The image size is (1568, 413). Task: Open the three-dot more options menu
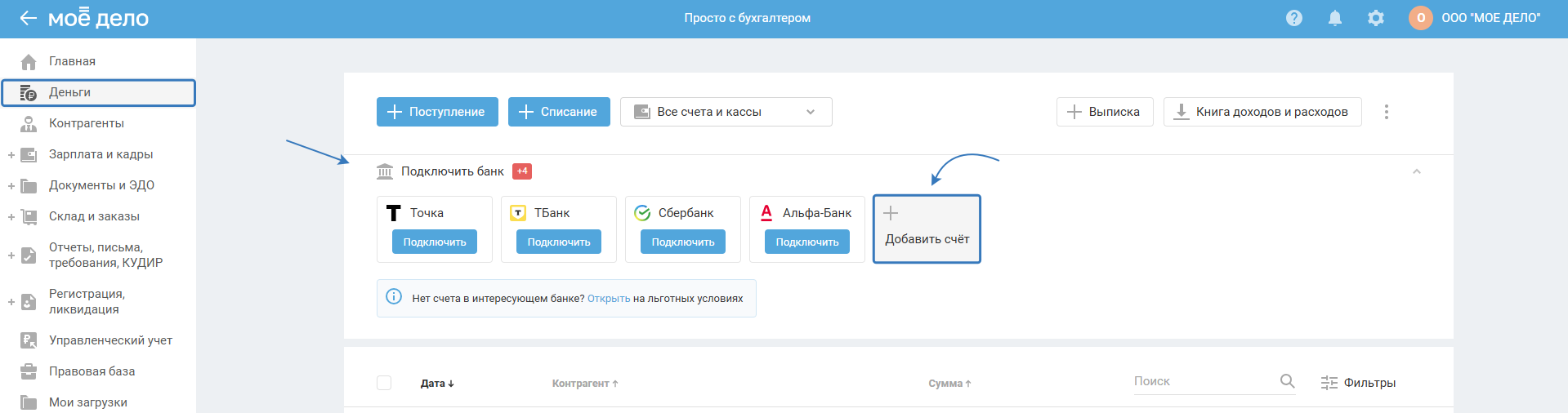click(x=1387, y=112)
